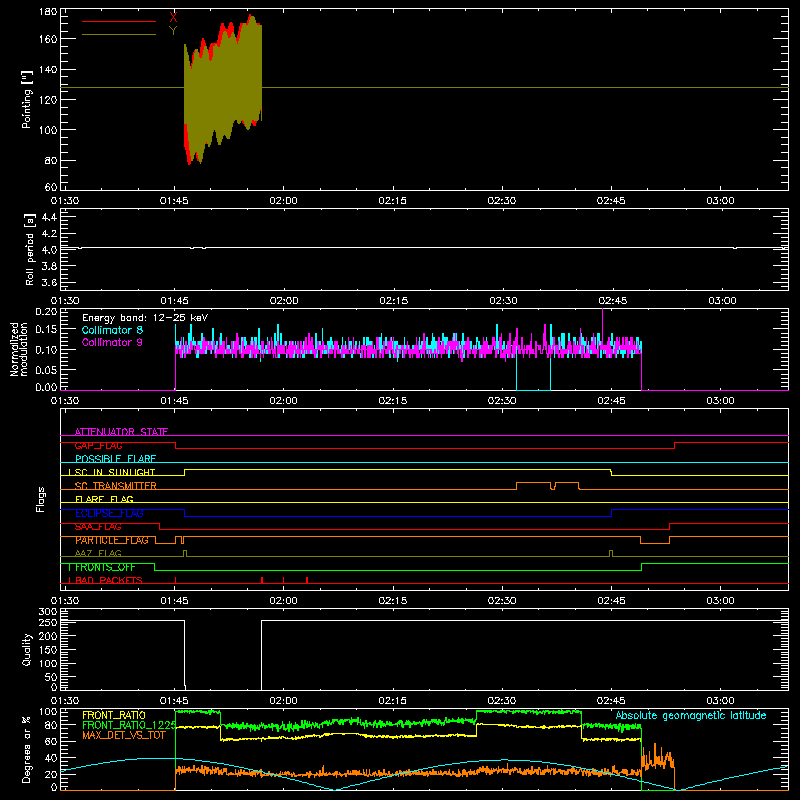Select the Energy band: 12-25 keV text
The height and width of the screenshot is (800, 800).
coord(145,318)
